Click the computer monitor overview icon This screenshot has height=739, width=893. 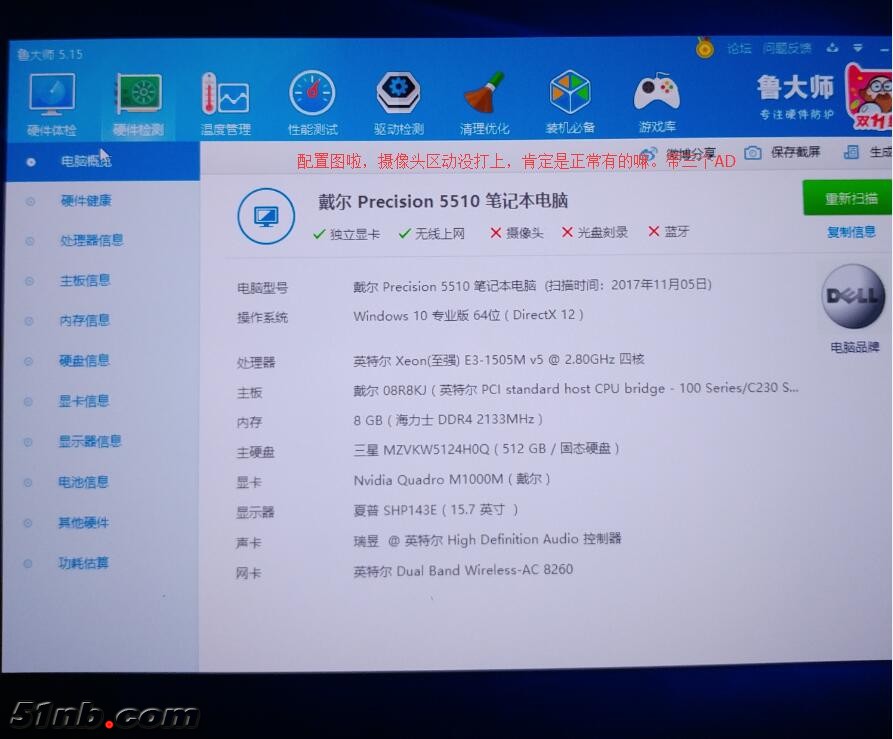[x=266, y=216]
